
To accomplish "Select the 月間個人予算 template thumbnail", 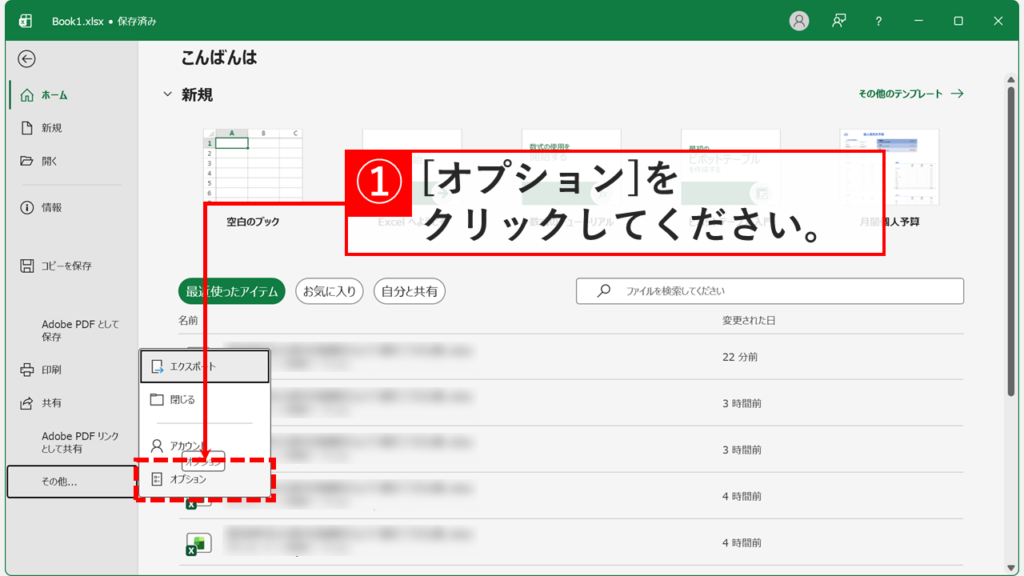I will coord(889,167).
